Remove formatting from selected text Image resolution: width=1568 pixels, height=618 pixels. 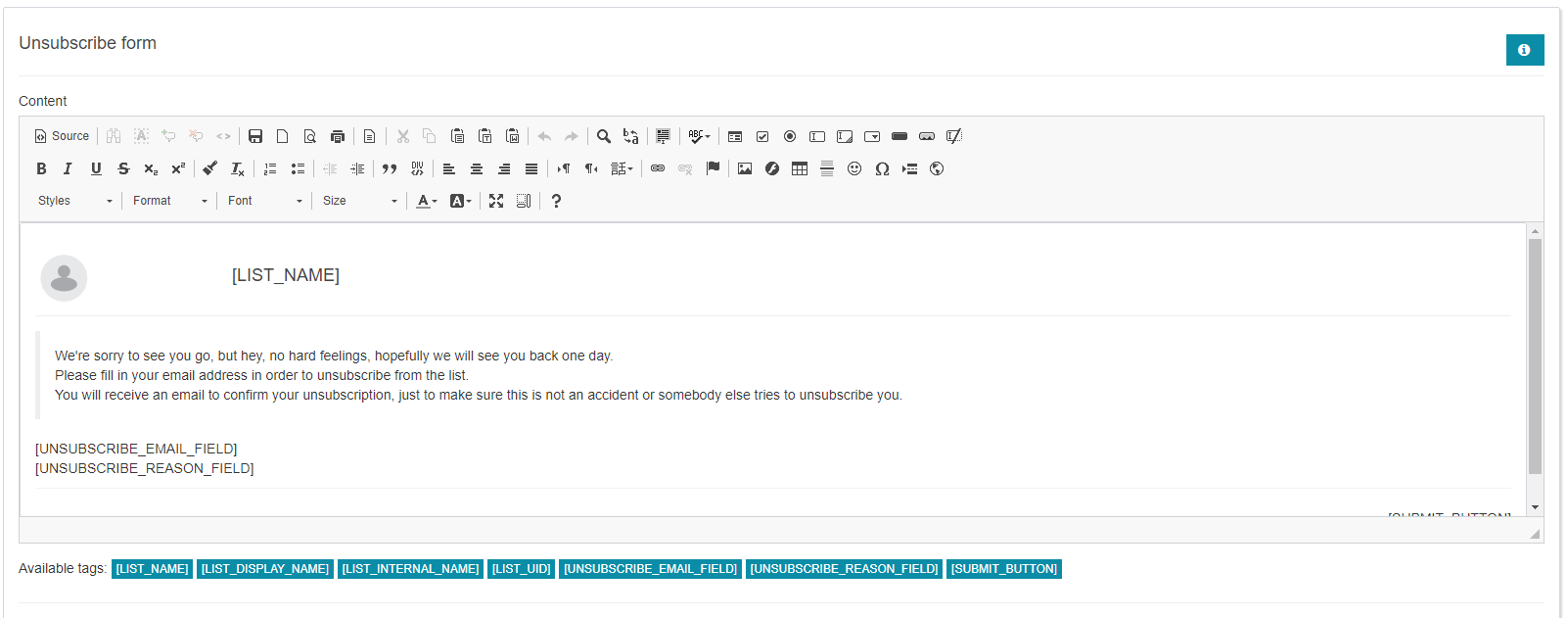(237, 168)
